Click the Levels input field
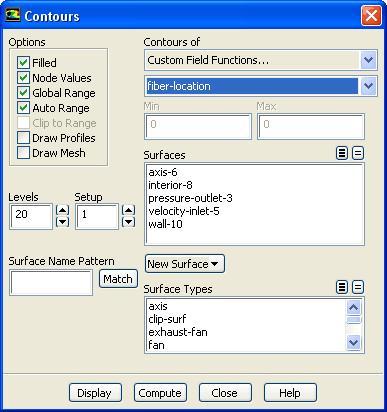 [x=31, y=216]
